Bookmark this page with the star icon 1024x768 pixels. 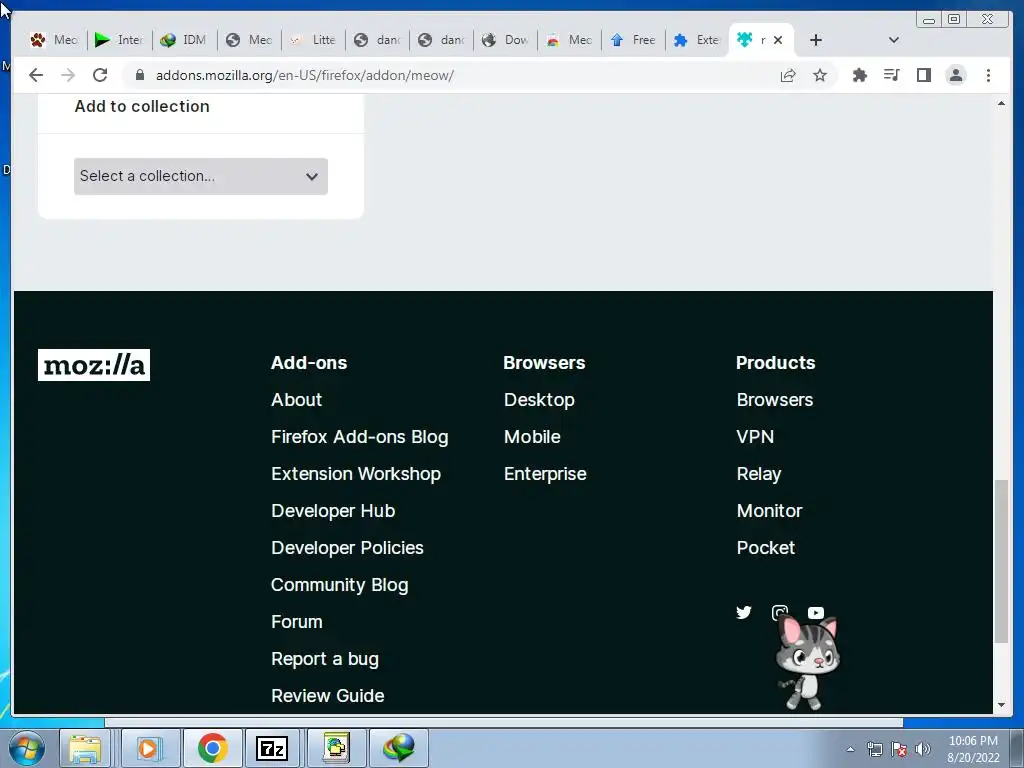click(820, 75)
